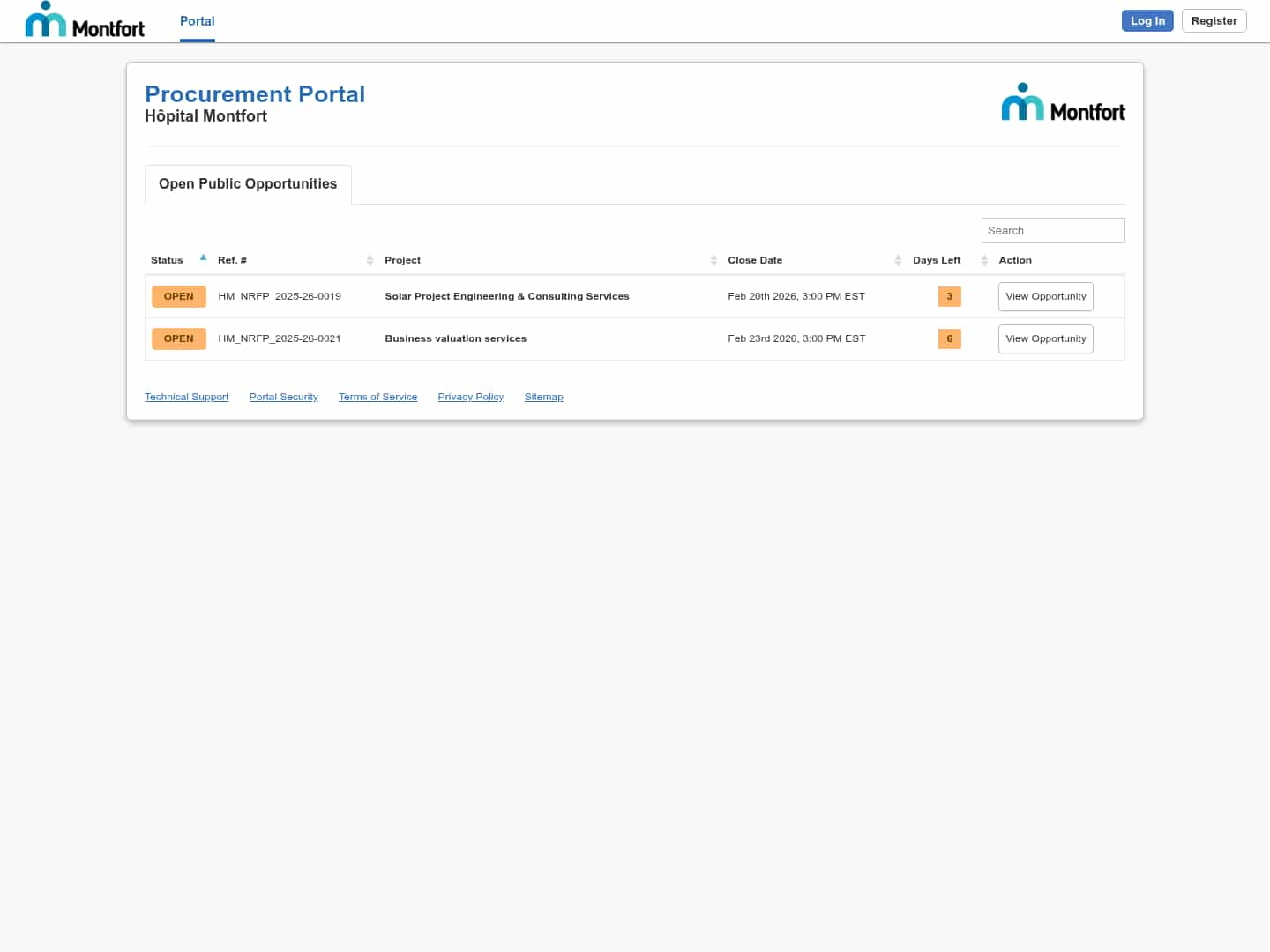
Task: Click the Montfort logo in top navigation
Action: click(85, 20)
